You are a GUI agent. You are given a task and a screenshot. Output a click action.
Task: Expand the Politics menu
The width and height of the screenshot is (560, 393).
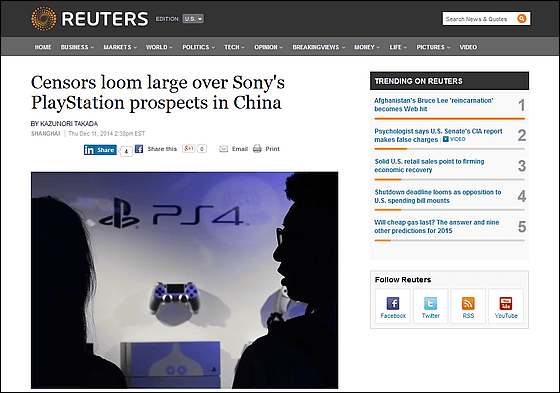pos(199,47)
